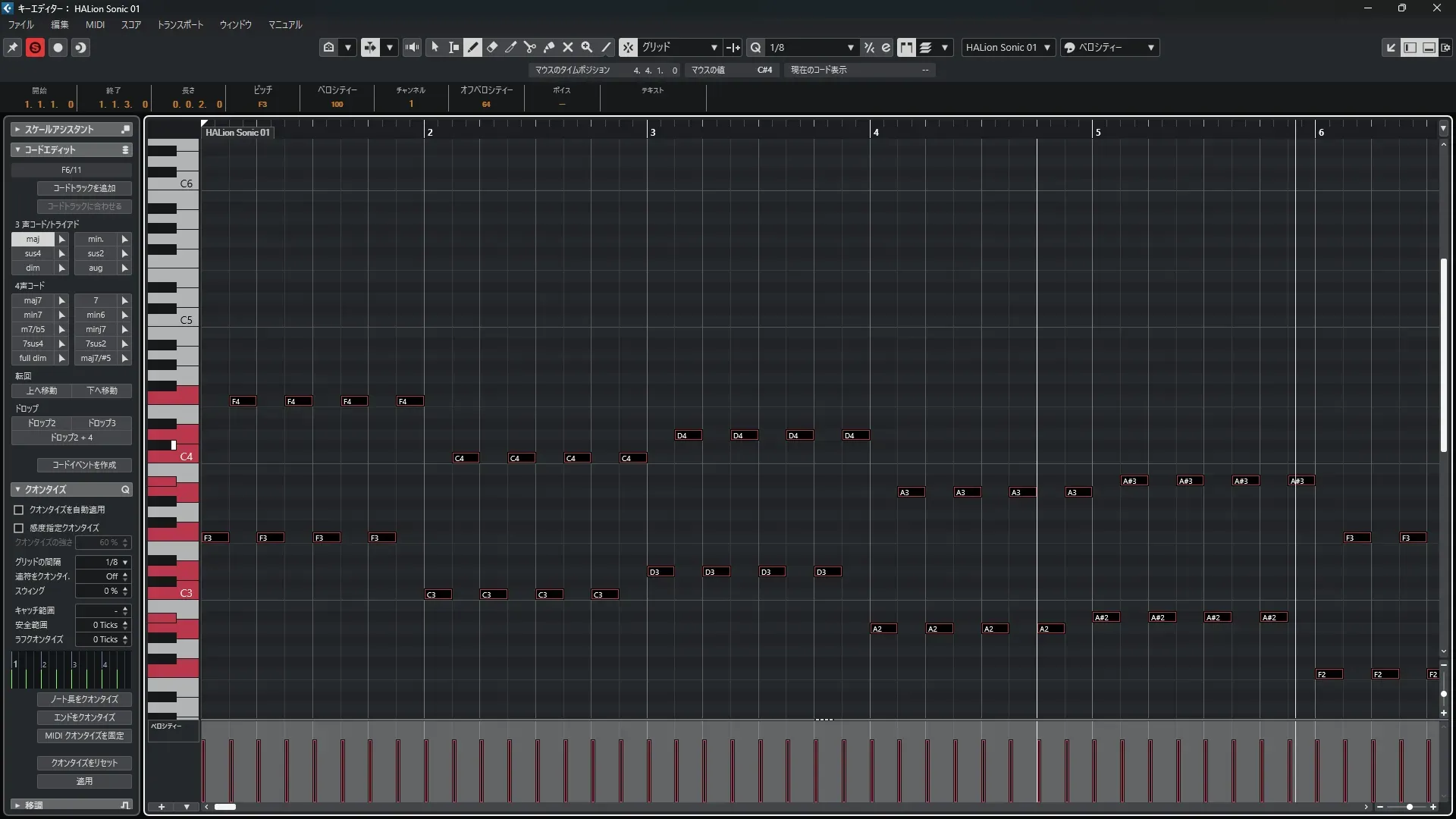Click the クオンタイズをリセット button
The image size is (1456, 819).
[84, 762]
